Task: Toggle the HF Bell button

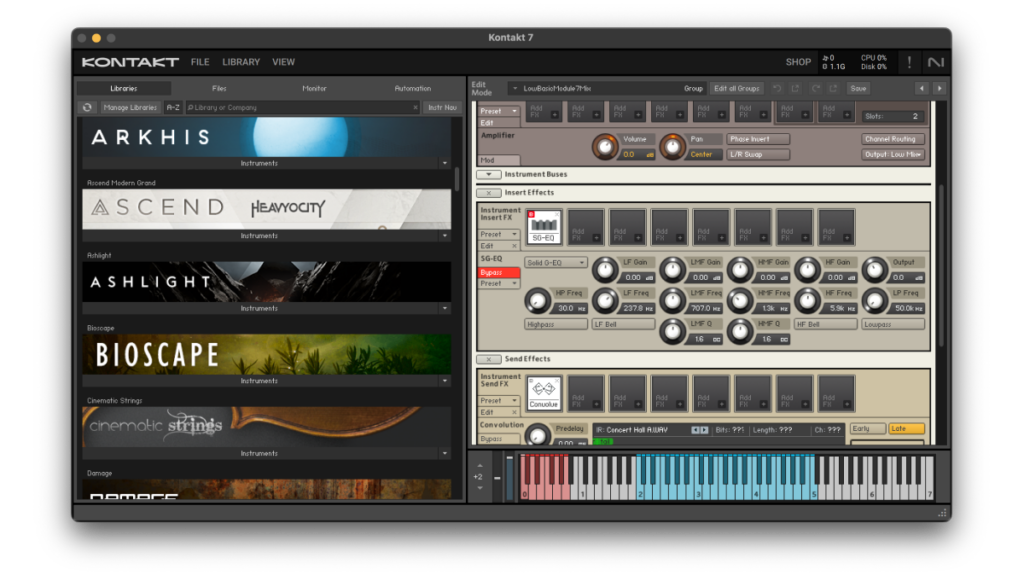Action: click(x=825, y=325)
